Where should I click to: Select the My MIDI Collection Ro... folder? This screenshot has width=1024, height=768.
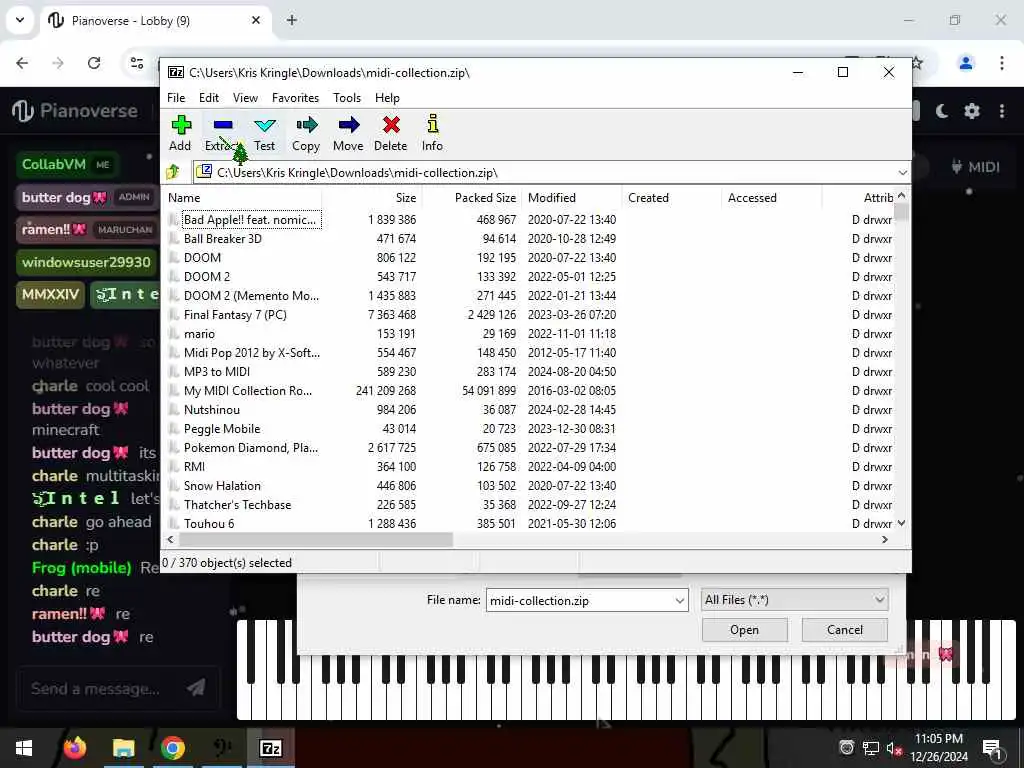248,391
